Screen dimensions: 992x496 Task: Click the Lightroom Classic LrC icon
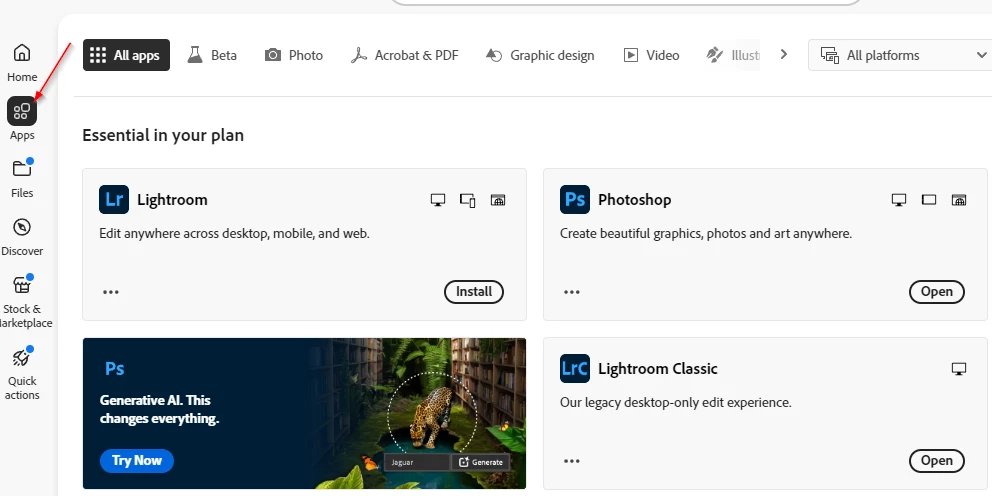click(x=574, y=369)
